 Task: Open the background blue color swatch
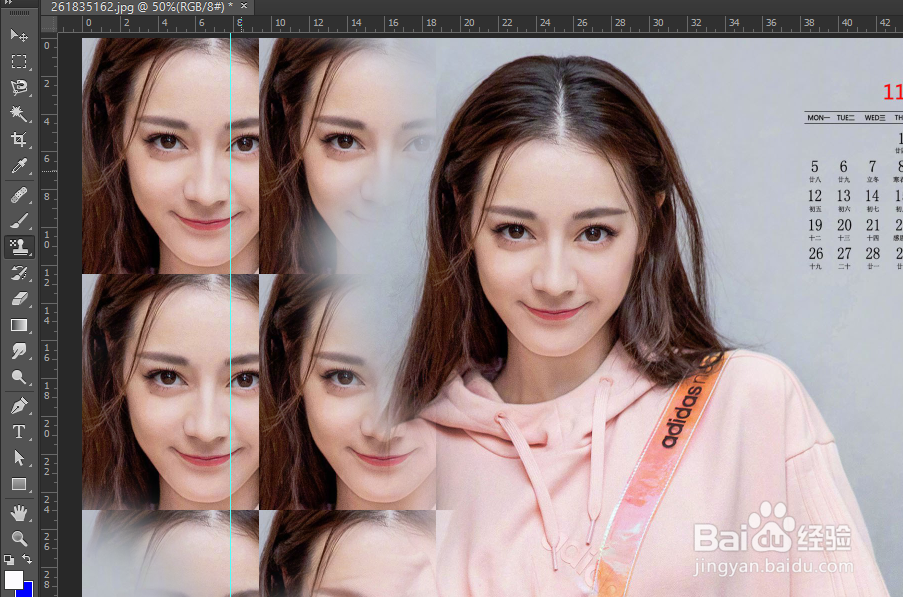point(29,590)
